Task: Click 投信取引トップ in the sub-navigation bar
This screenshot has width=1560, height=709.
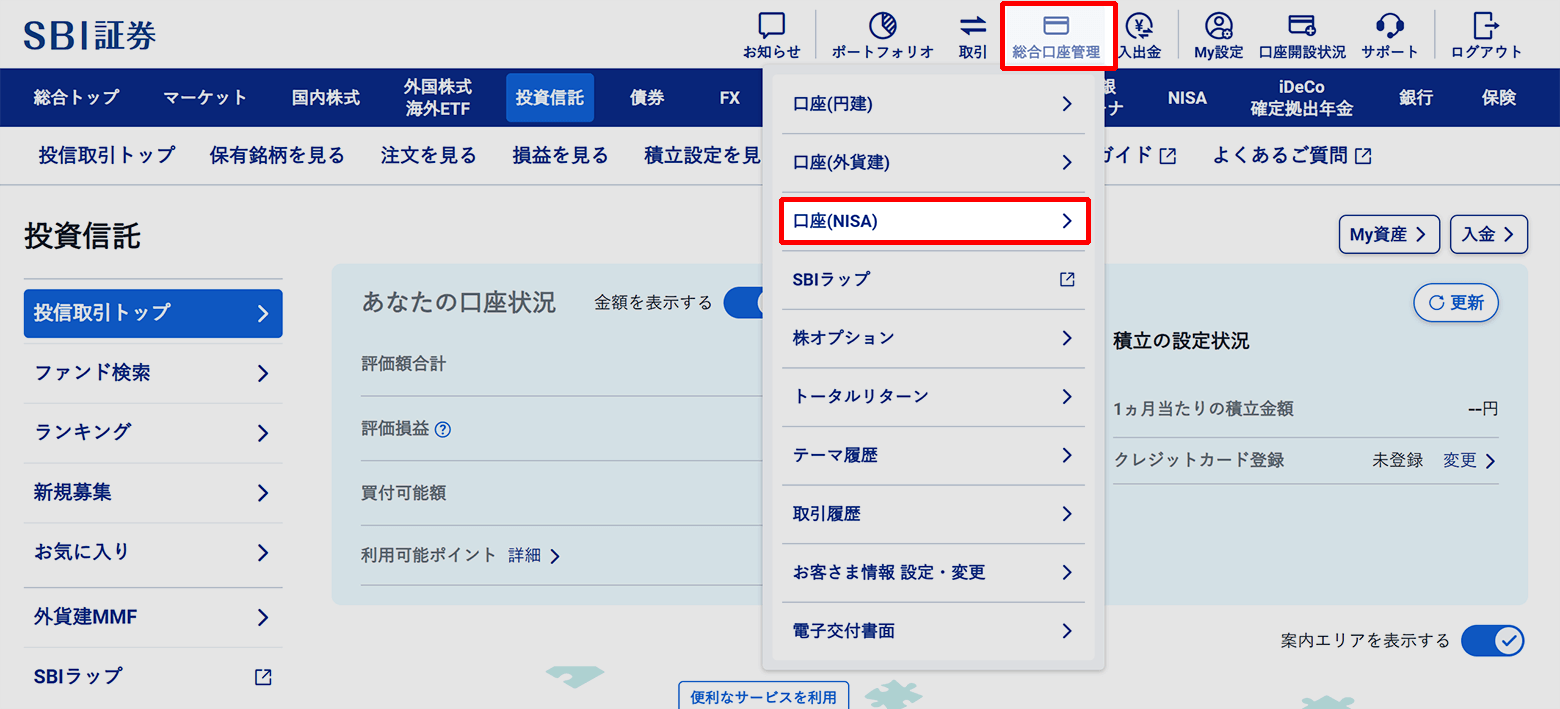Action: click(x=107, y=155)
